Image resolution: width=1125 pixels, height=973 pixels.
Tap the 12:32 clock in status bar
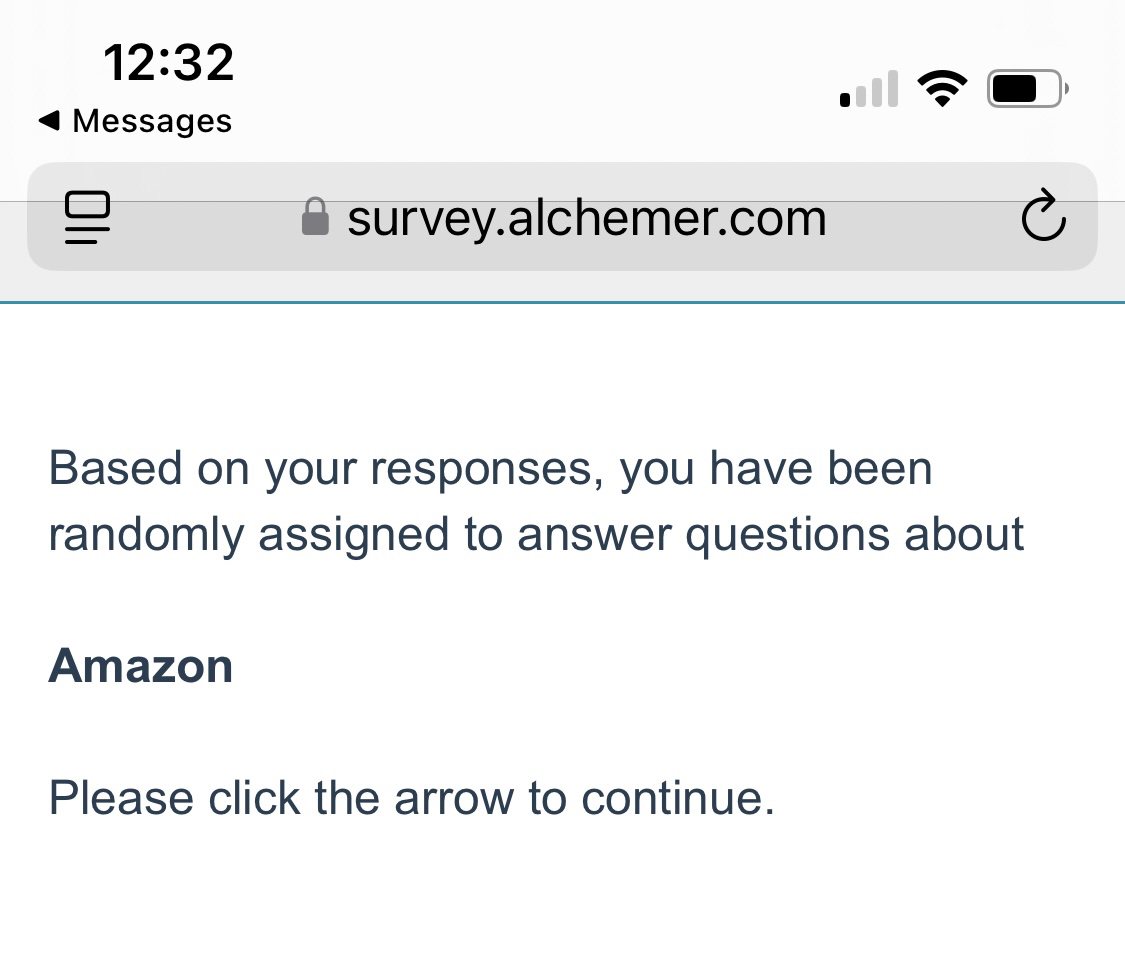click(x=168, y=63)
